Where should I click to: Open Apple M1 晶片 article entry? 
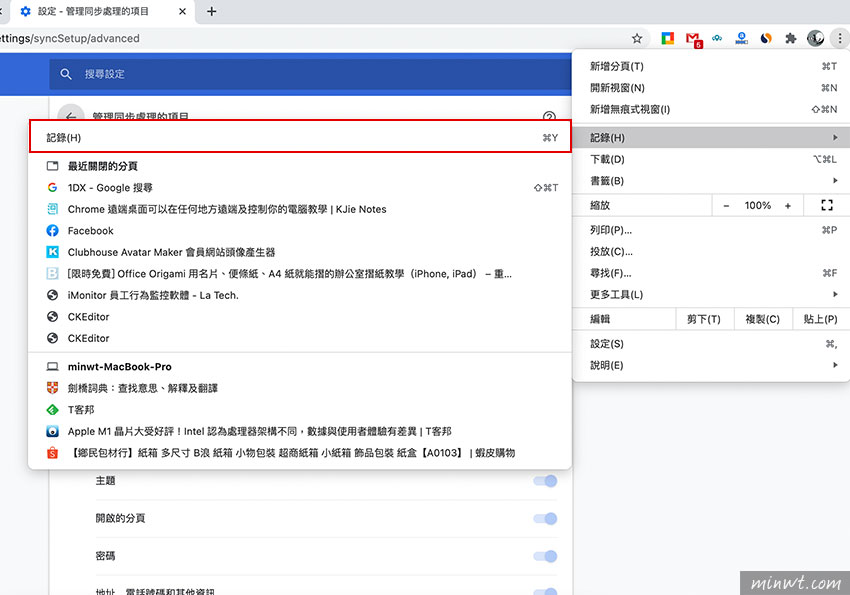[x=302, y=431]
